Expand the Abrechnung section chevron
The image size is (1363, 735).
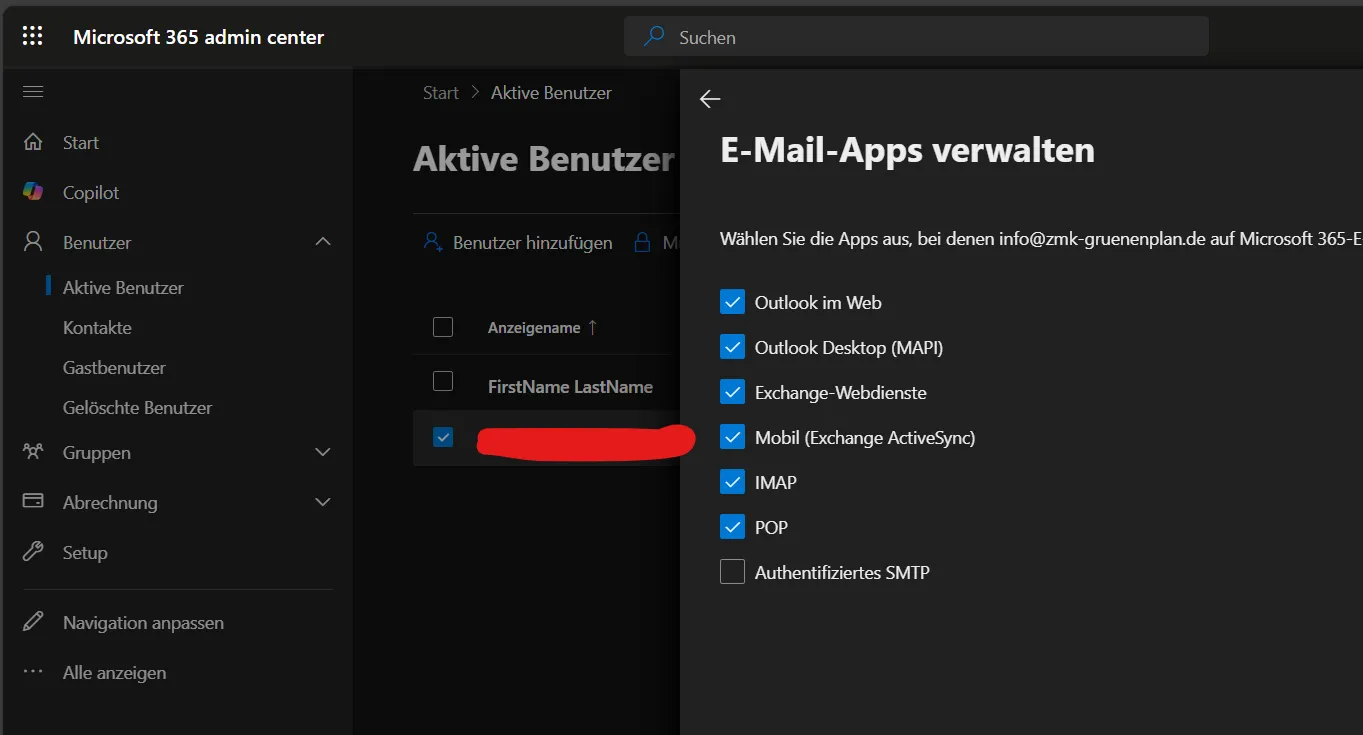pyautogui.click(x=323, y=502)
